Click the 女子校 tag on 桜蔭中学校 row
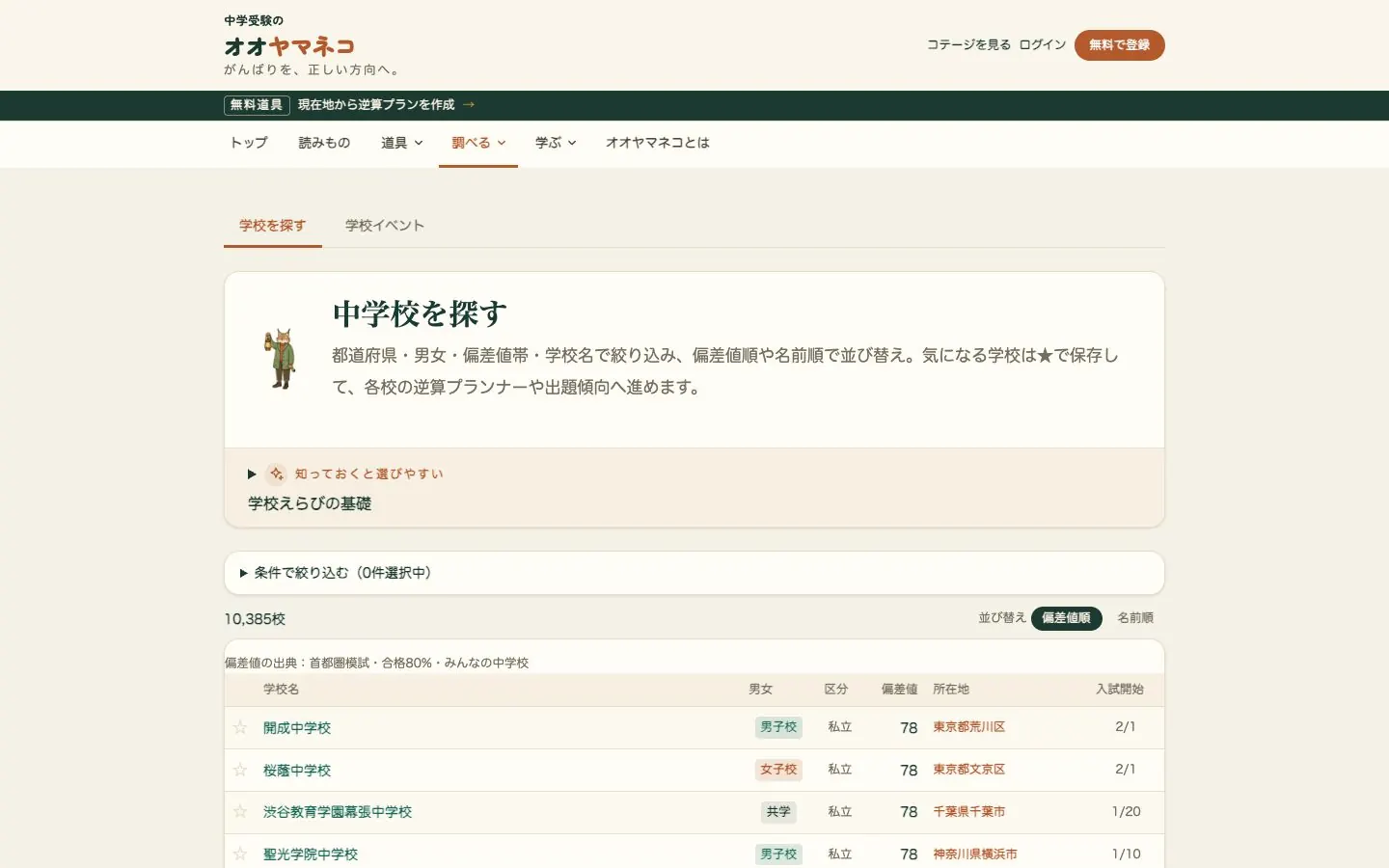This screenshot has height=868, width=1389. tap(778, 770)
